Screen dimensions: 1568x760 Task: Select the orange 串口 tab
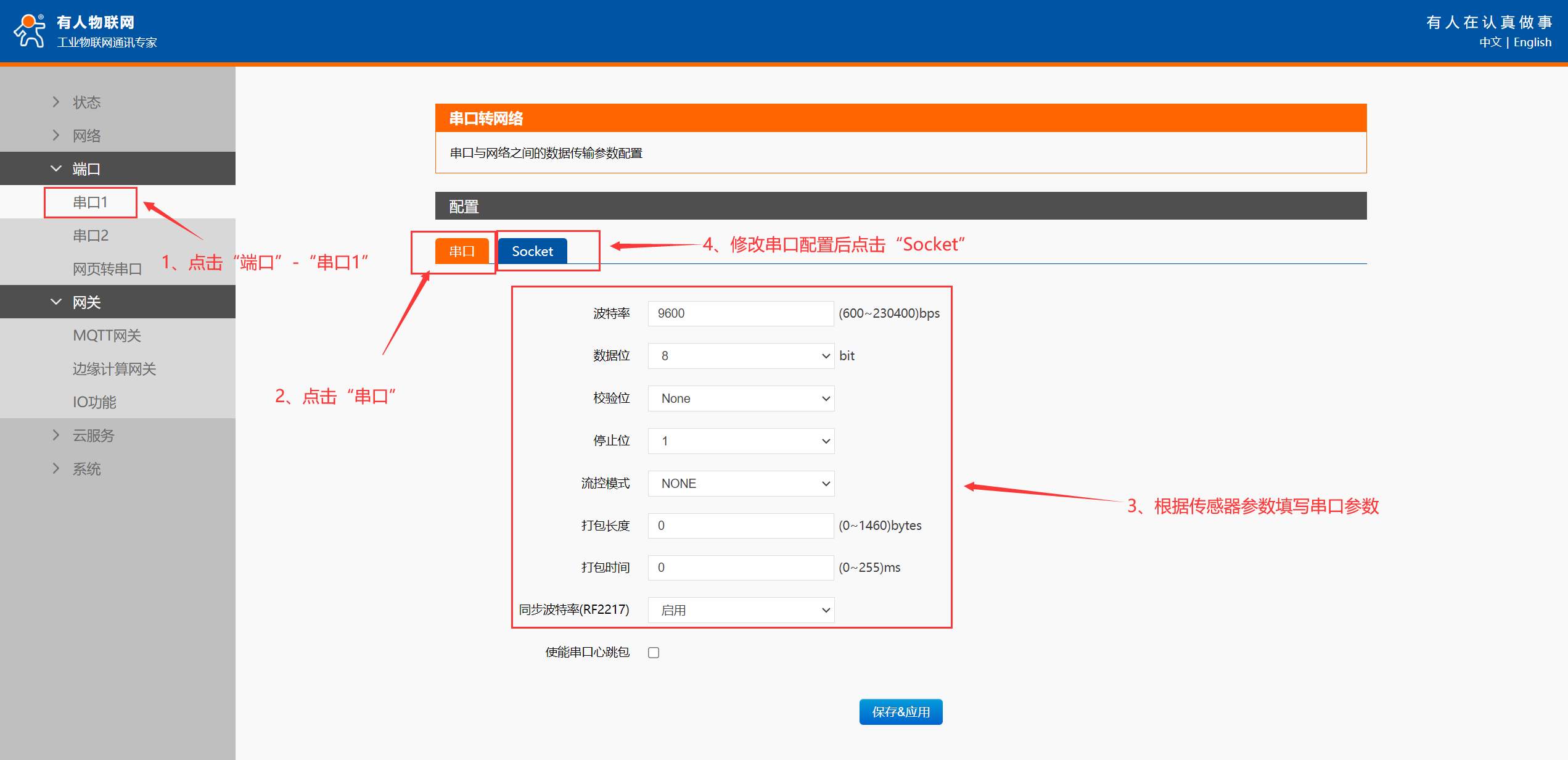462,251
